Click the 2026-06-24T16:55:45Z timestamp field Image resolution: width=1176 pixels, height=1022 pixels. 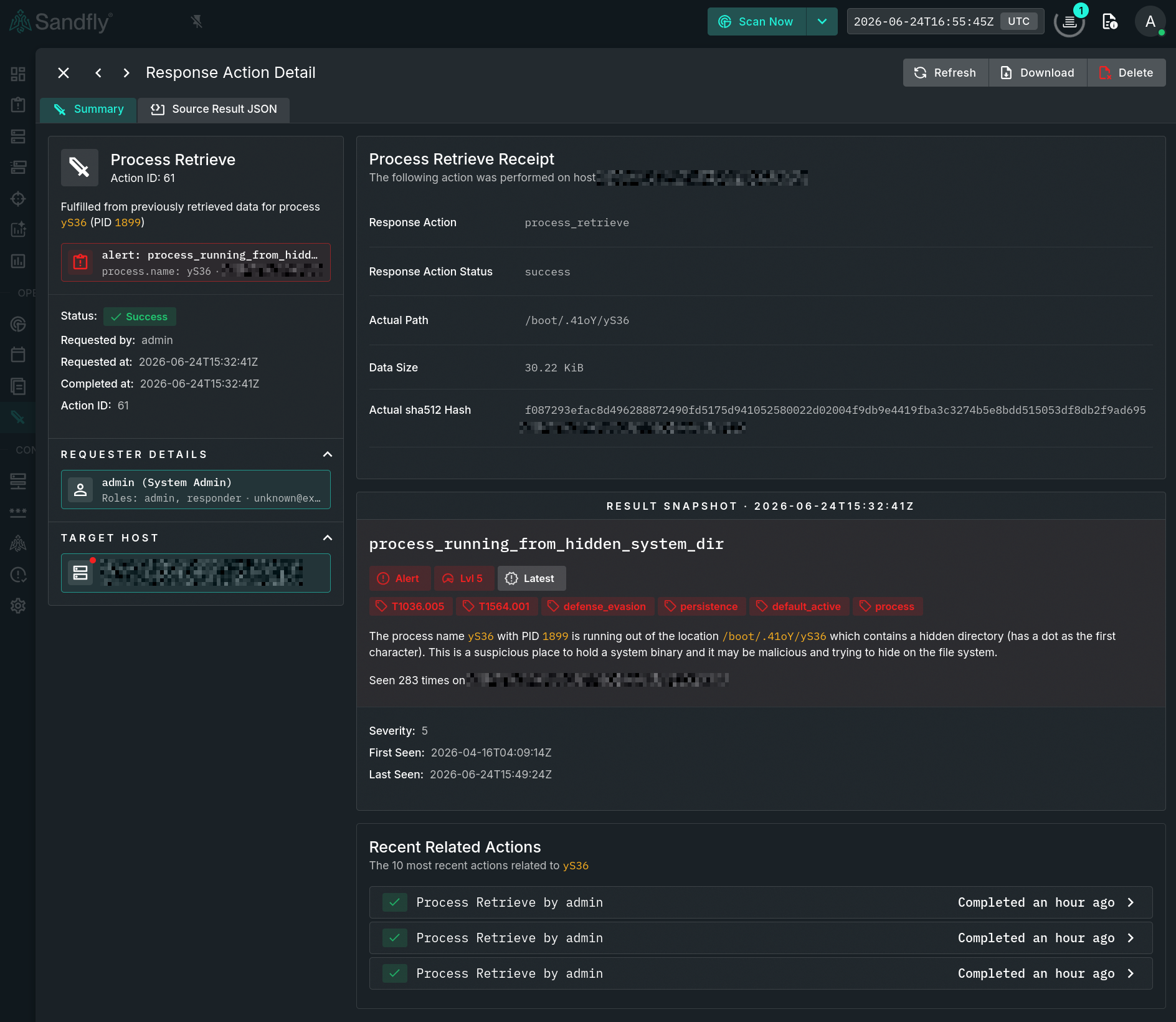923,22
